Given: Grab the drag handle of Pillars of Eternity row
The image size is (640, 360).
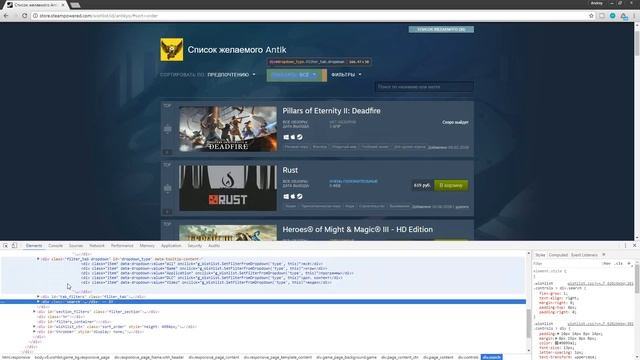Looking at the screenshot, I should click(168, 129).
